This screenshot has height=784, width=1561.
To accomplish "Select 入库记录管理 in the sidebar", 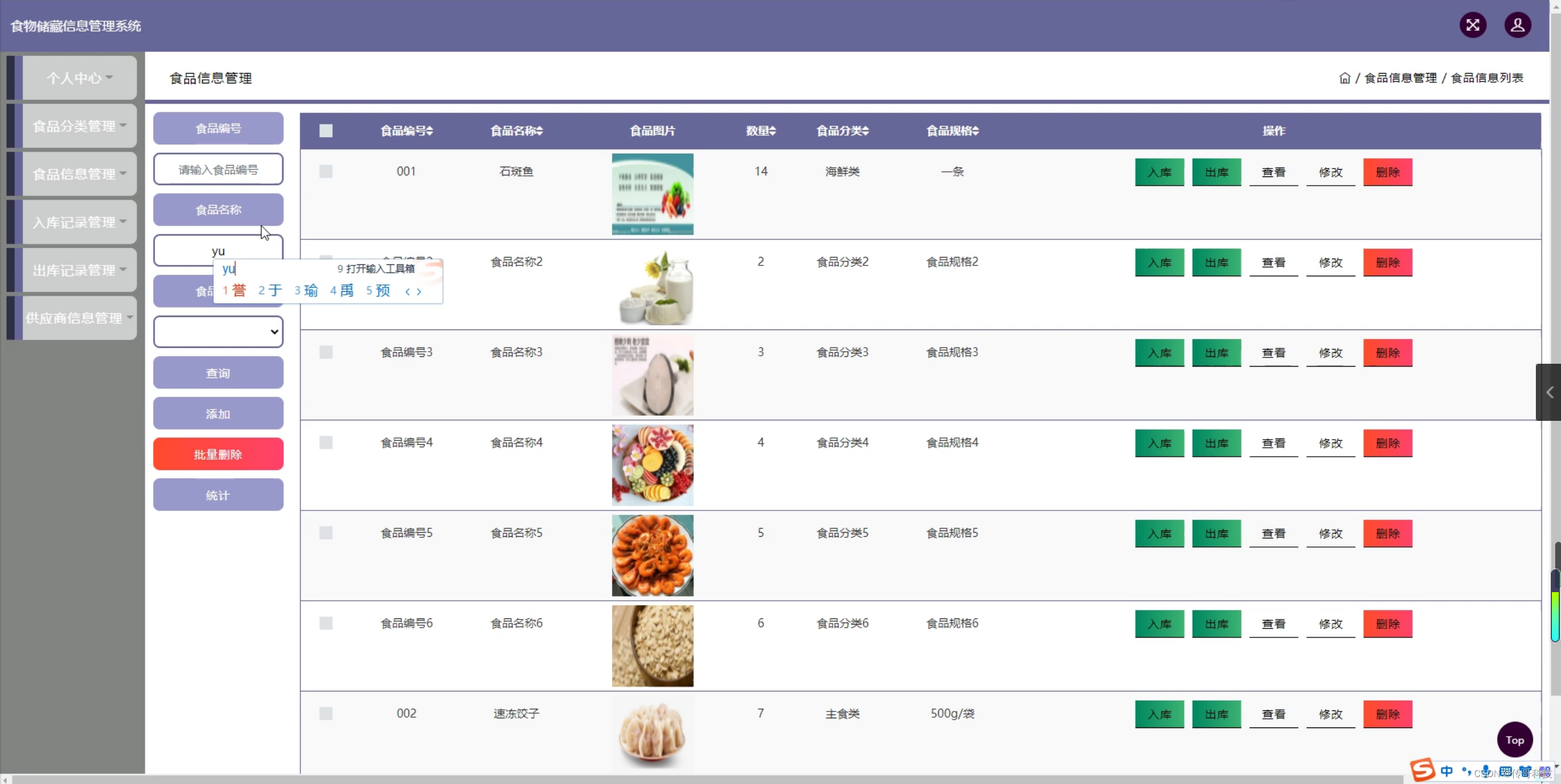I will tap(78, 222).
